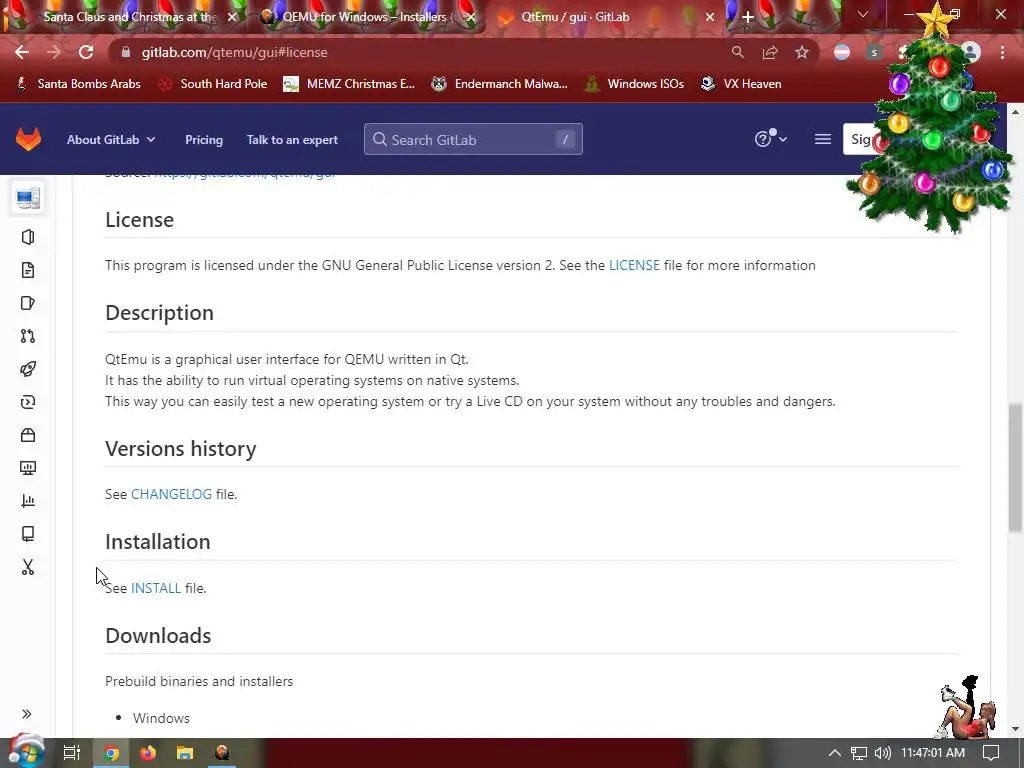This screenshot has width=1024, height=768.
Task: Switch to QEMU for Windows Installers tab
Action: (x=366, y=17)
